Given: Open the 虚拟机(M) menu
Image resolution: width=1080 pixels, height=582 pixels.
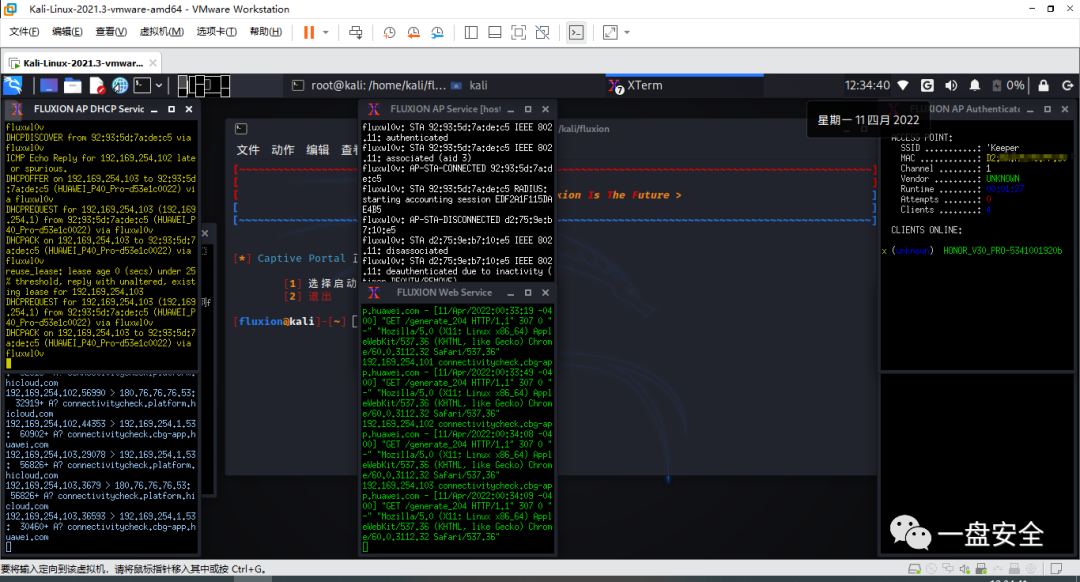Looking at the screenshot, I should pyautogui.click(x=161, y=32).
